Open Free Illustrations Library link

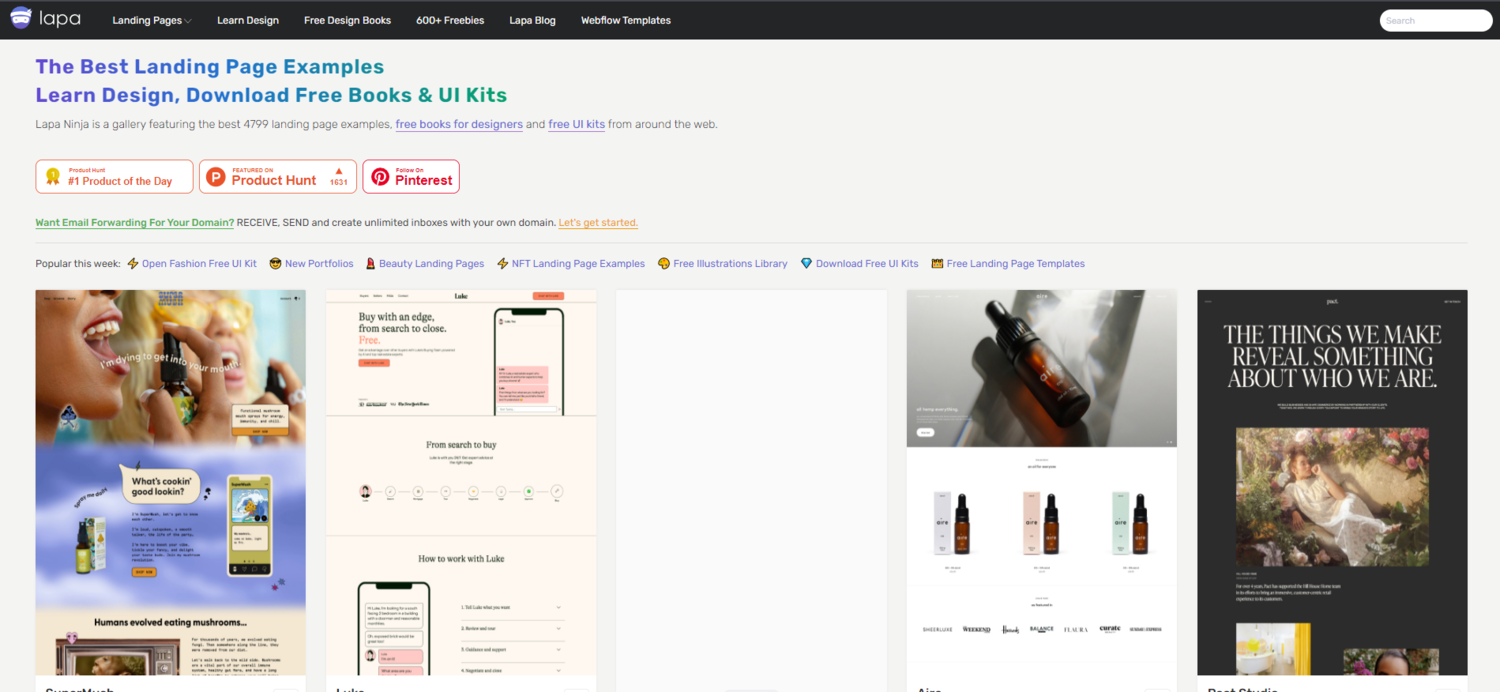(x=730, y=263)
